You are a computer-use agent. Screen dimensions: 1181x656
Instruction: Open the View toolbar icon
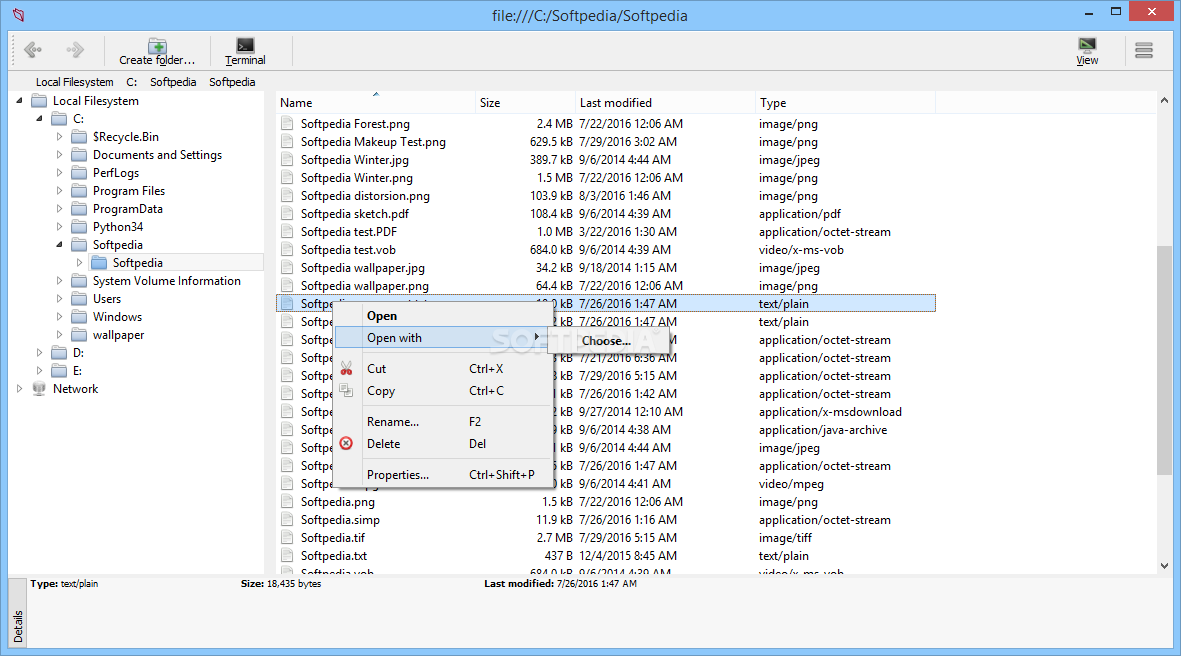(1087, 44)
